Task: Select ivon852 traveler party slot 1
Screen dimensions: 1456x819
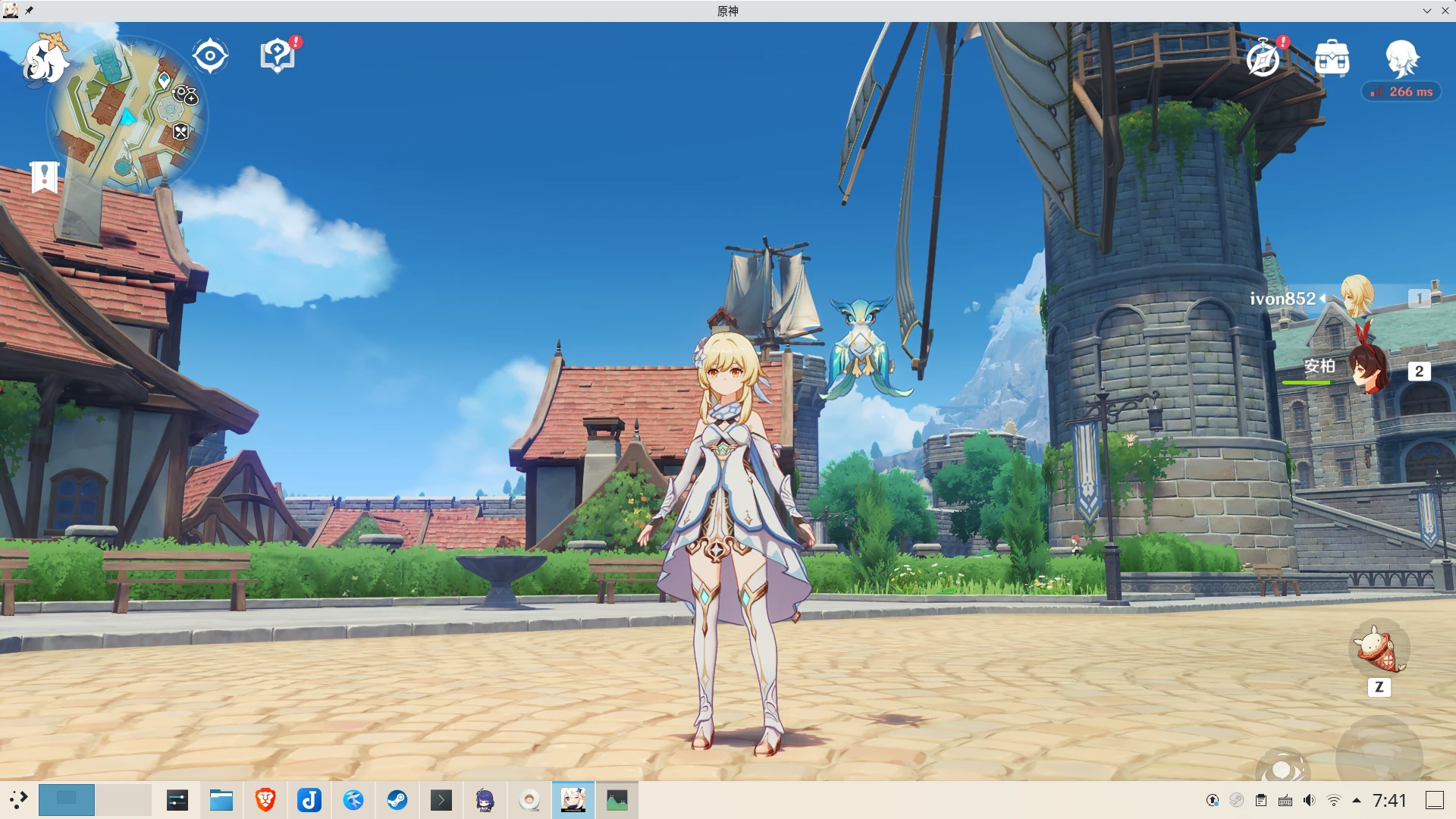Action: pos(1357,298)
